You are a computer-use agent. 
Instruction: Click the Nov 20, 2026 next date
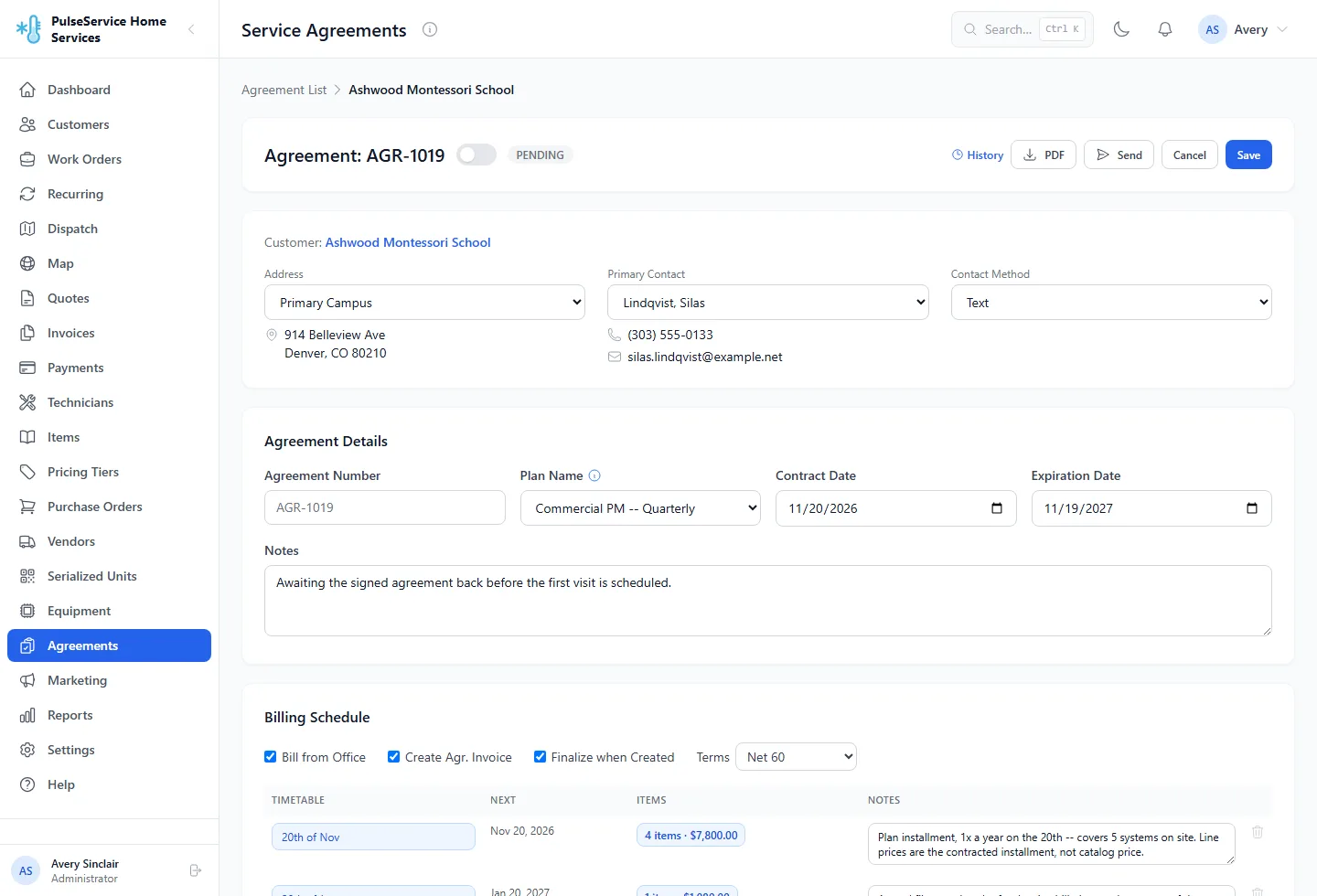click(x=522, y=831)
